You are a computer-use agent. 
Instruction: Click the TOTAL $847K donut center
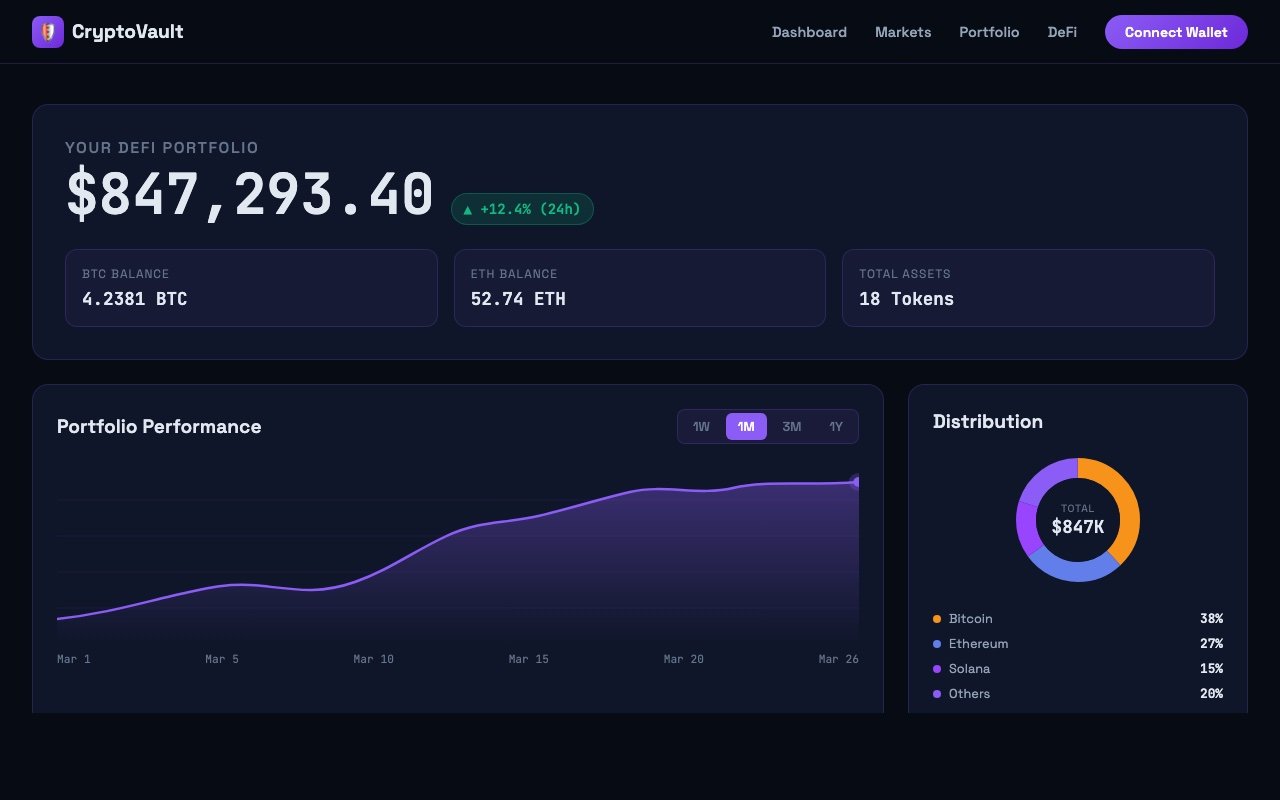(1077, 520)
